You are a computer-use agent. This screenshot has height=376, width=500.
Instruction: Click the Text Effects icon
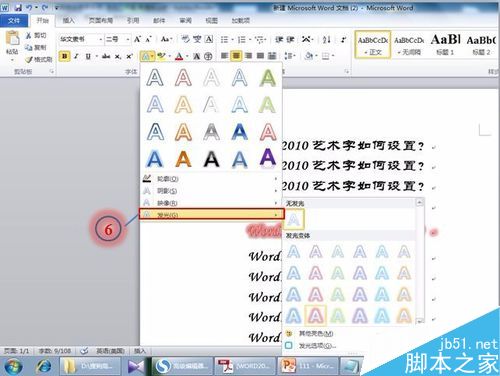146,56
